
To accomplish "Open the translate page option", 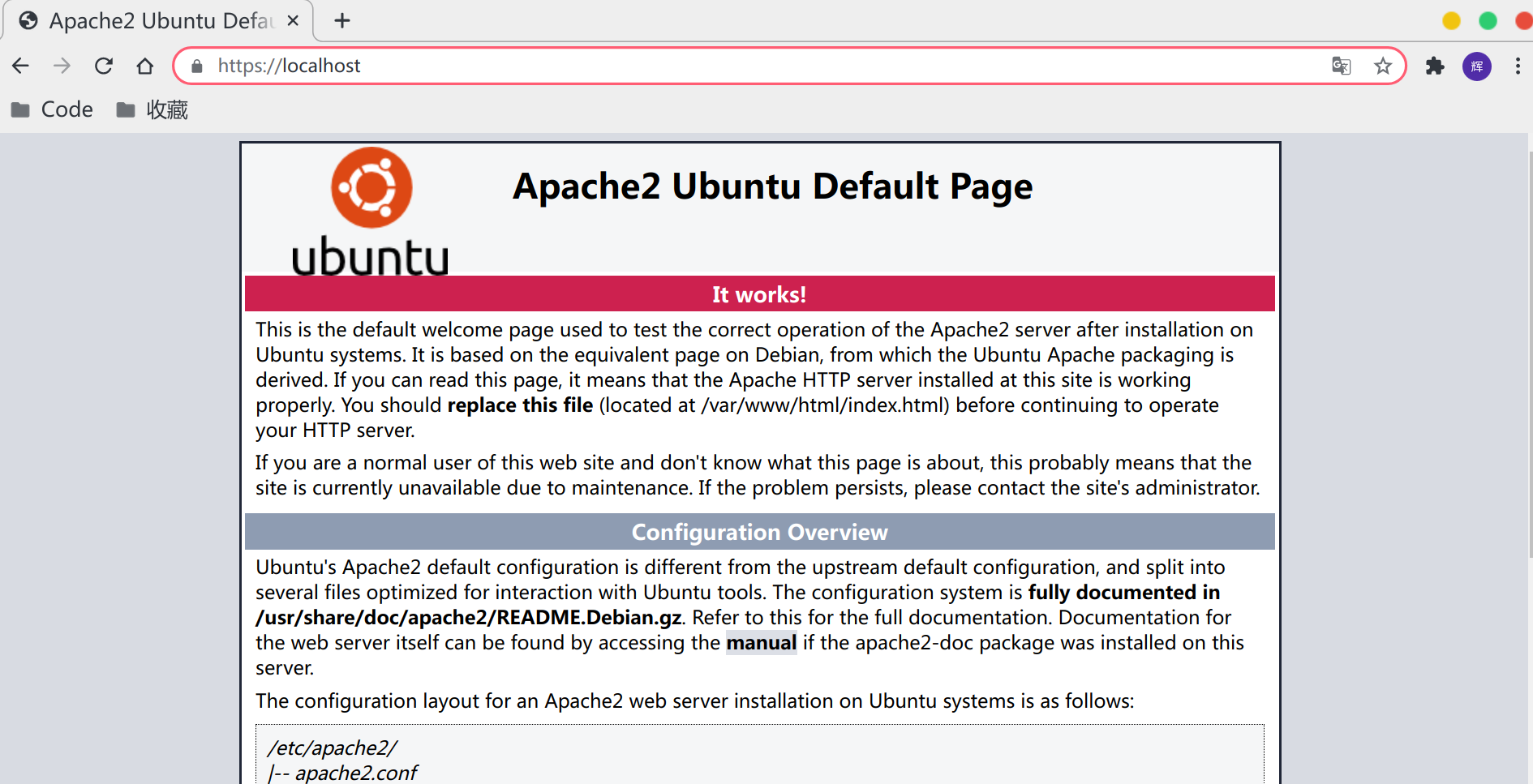I will [1342, 66].
